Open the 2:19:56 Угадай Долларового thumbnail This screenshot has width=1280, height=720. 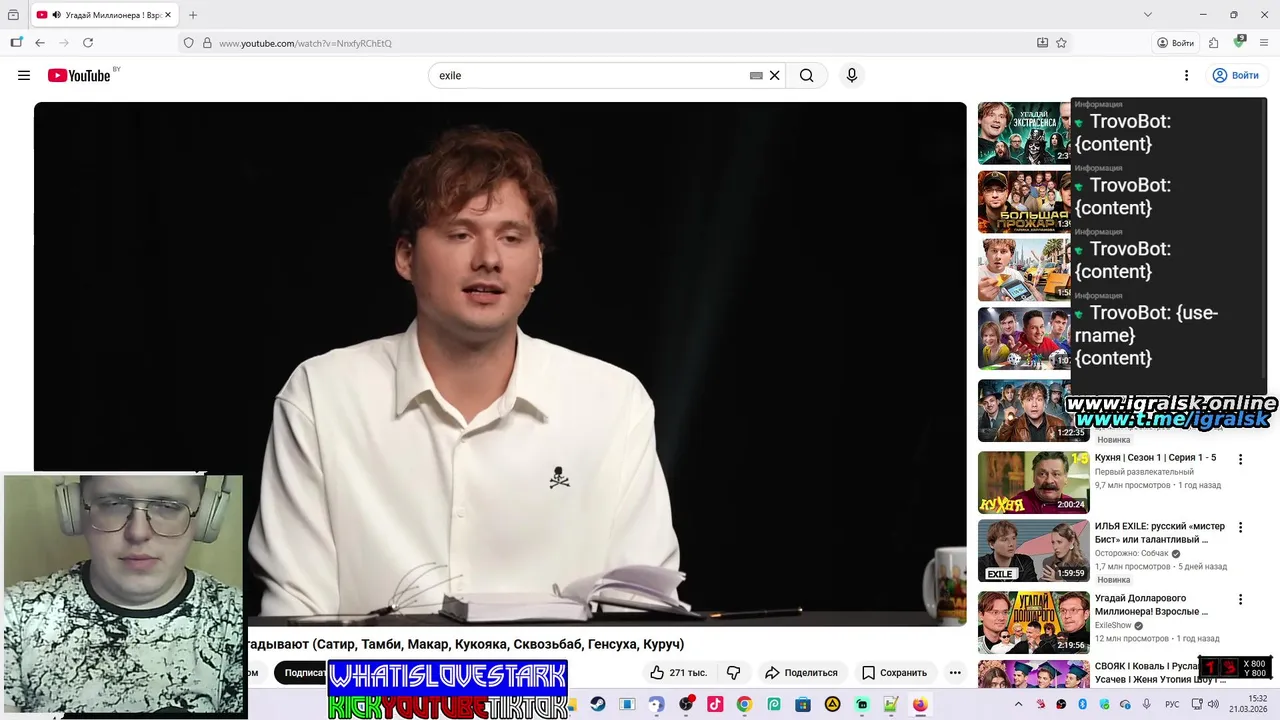[1033, 622]
